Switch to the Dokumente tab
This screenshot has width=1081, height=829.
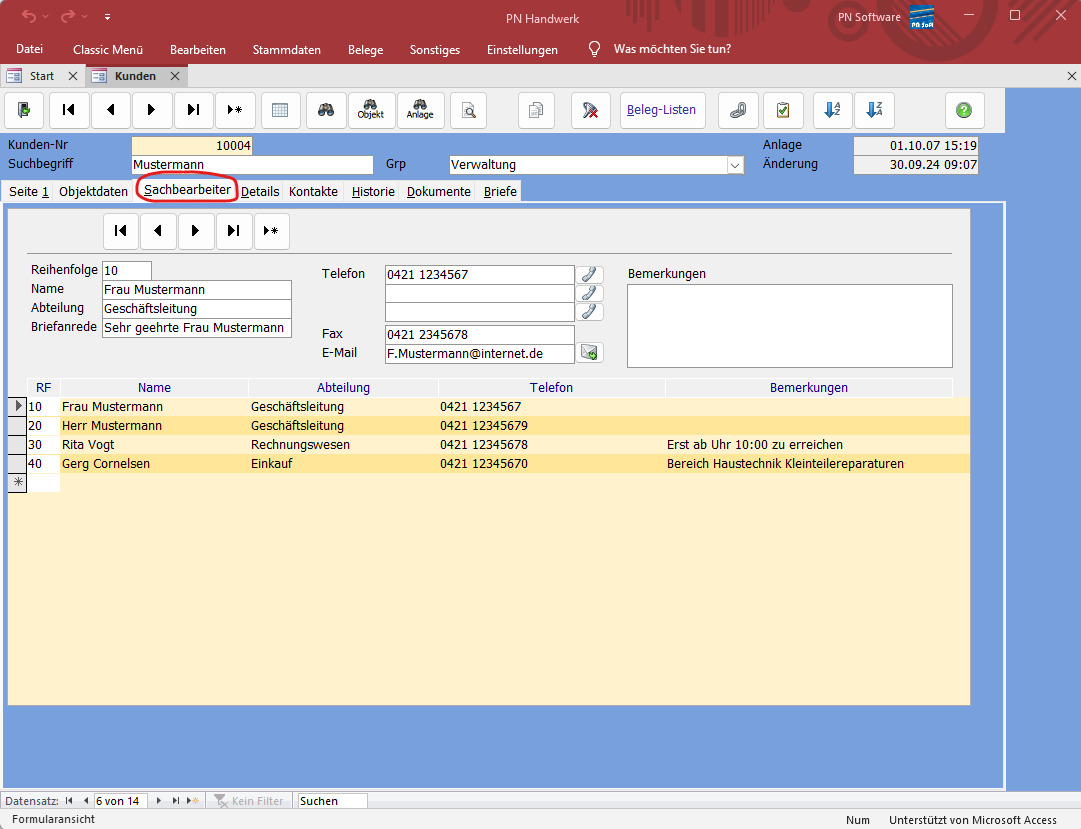(438, 192)
